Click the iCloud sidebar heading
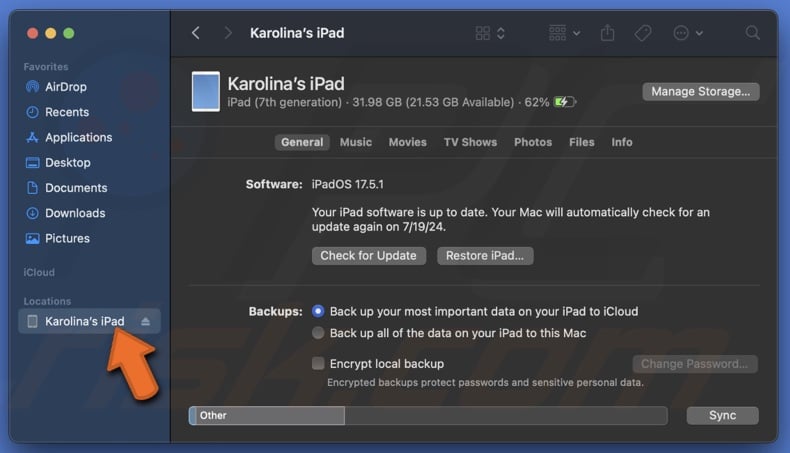790x453 pixels. click(39, 272)
